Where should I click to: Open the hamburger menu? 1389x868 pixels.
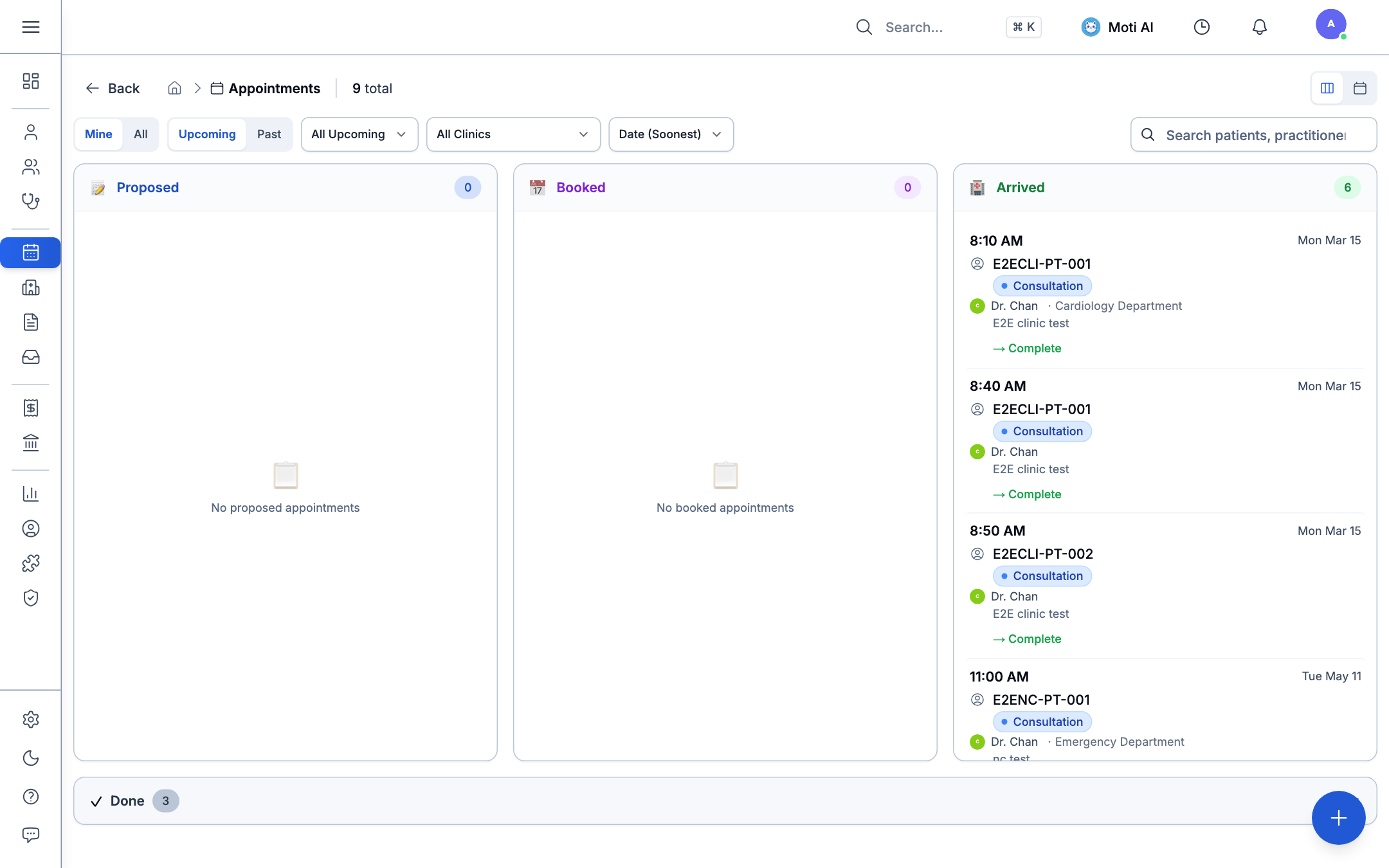pos(30,27)
